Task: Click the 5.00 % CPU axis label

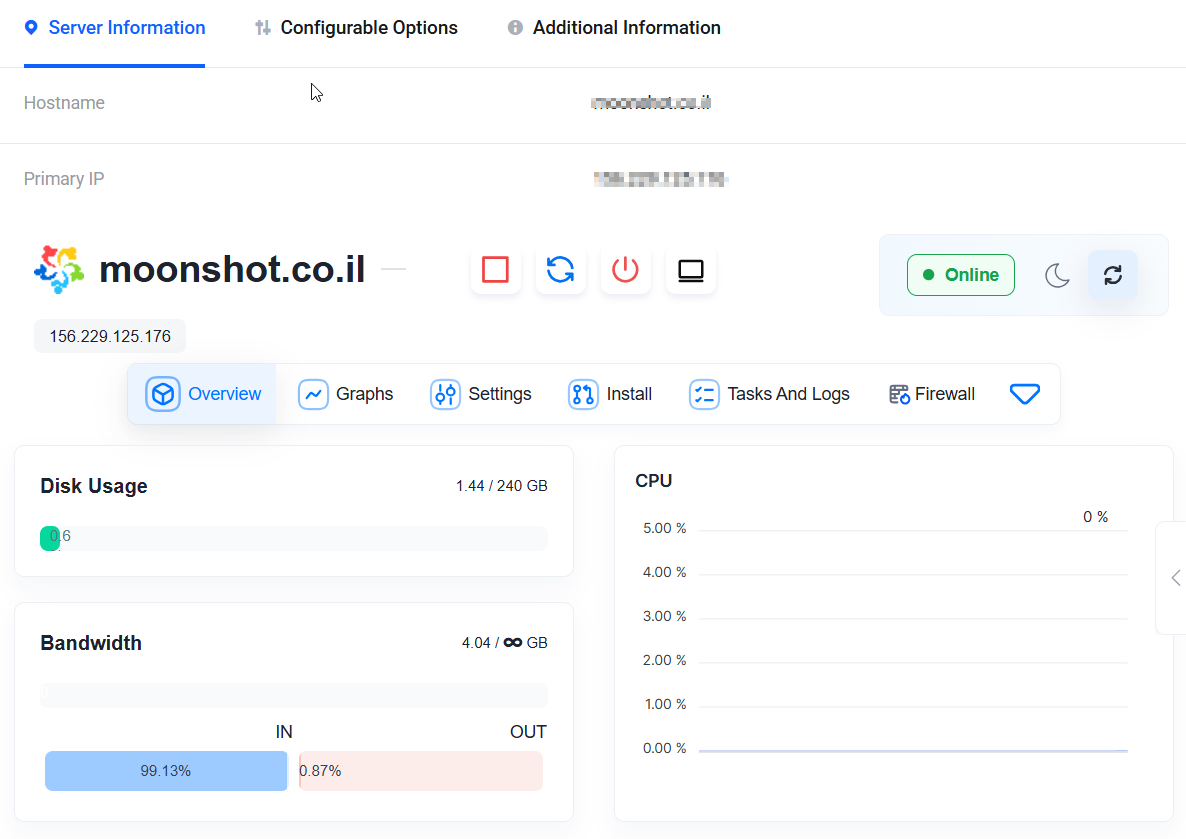Action: click(665, 528)
